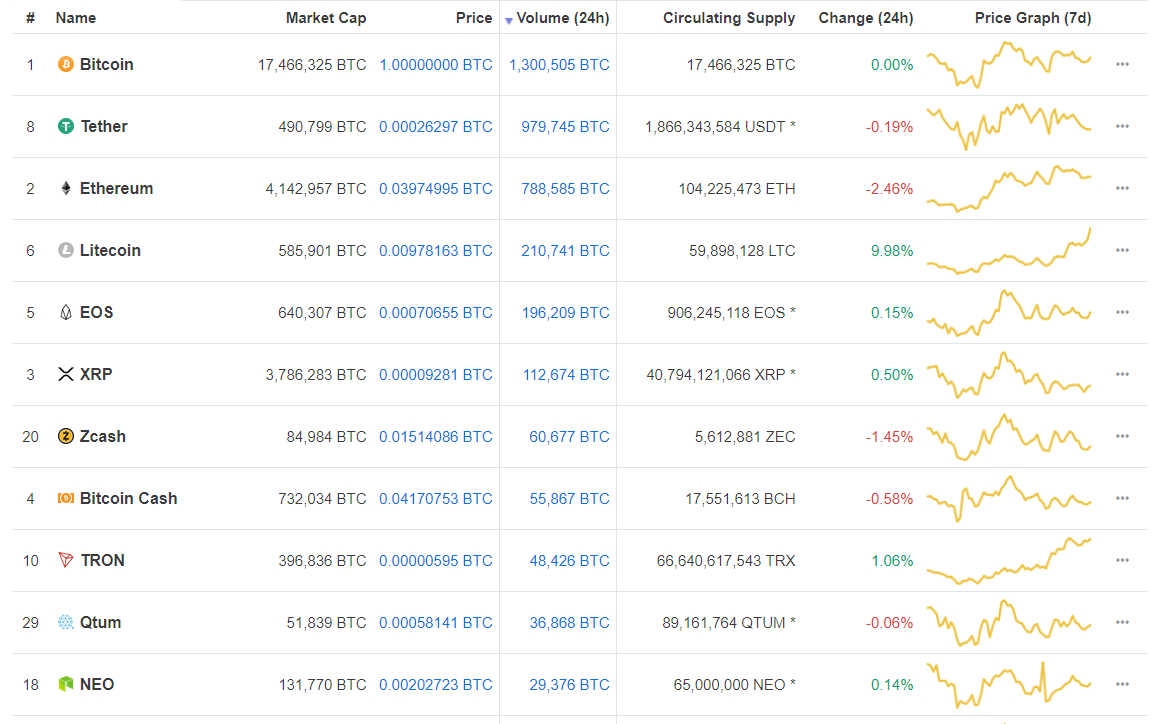
Task: Open the more-options menu for Bitcoin row
Action: point(1122,65)
